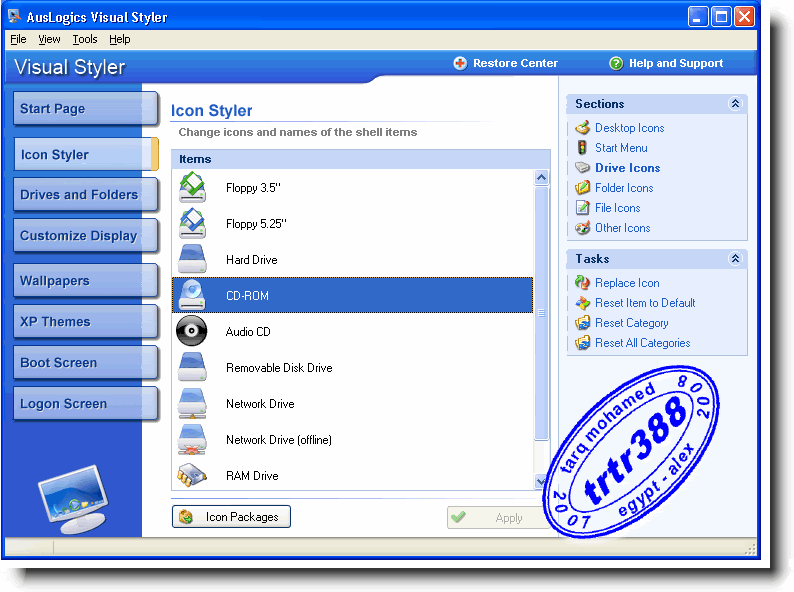Viewport: 794px width, 592px height.
Task: Click the Network Drive (offline) icon
Action: [x=192, y=440]
